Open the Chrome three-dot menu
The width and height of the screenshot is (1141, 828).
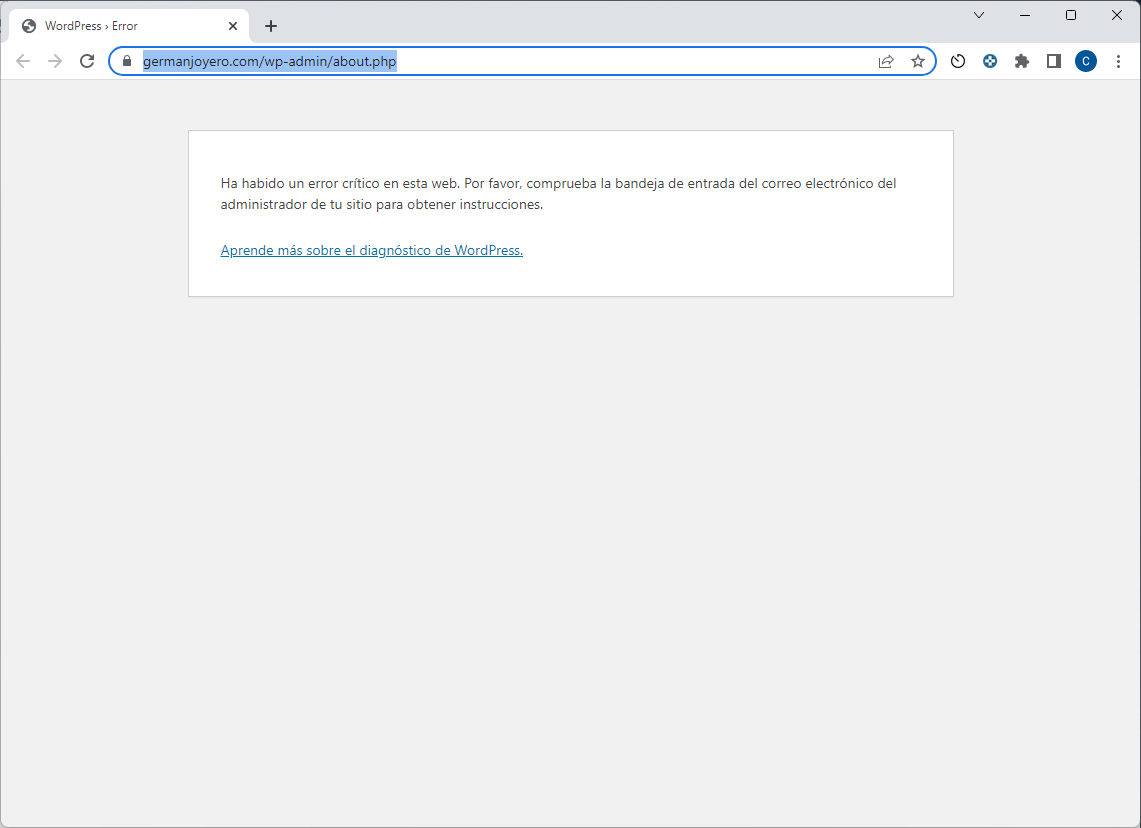(1118, 61)
